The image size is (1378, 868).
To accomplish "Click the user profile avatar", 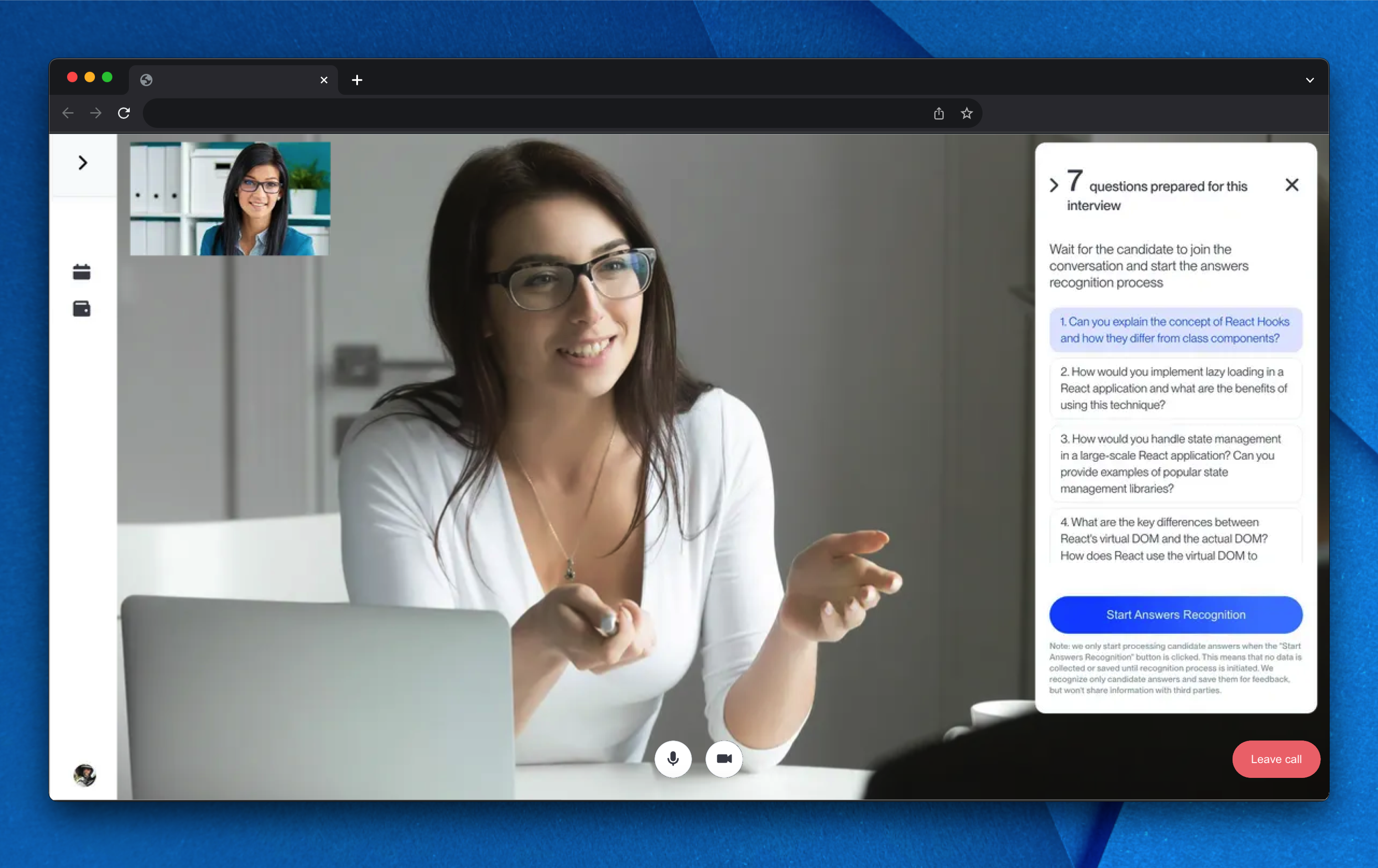I will 84,775.
